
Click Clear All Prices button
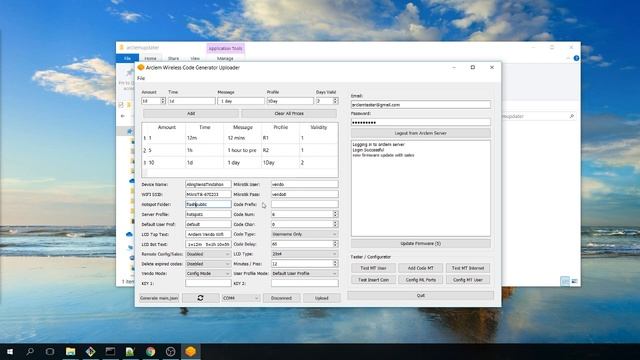coord(289,113)
